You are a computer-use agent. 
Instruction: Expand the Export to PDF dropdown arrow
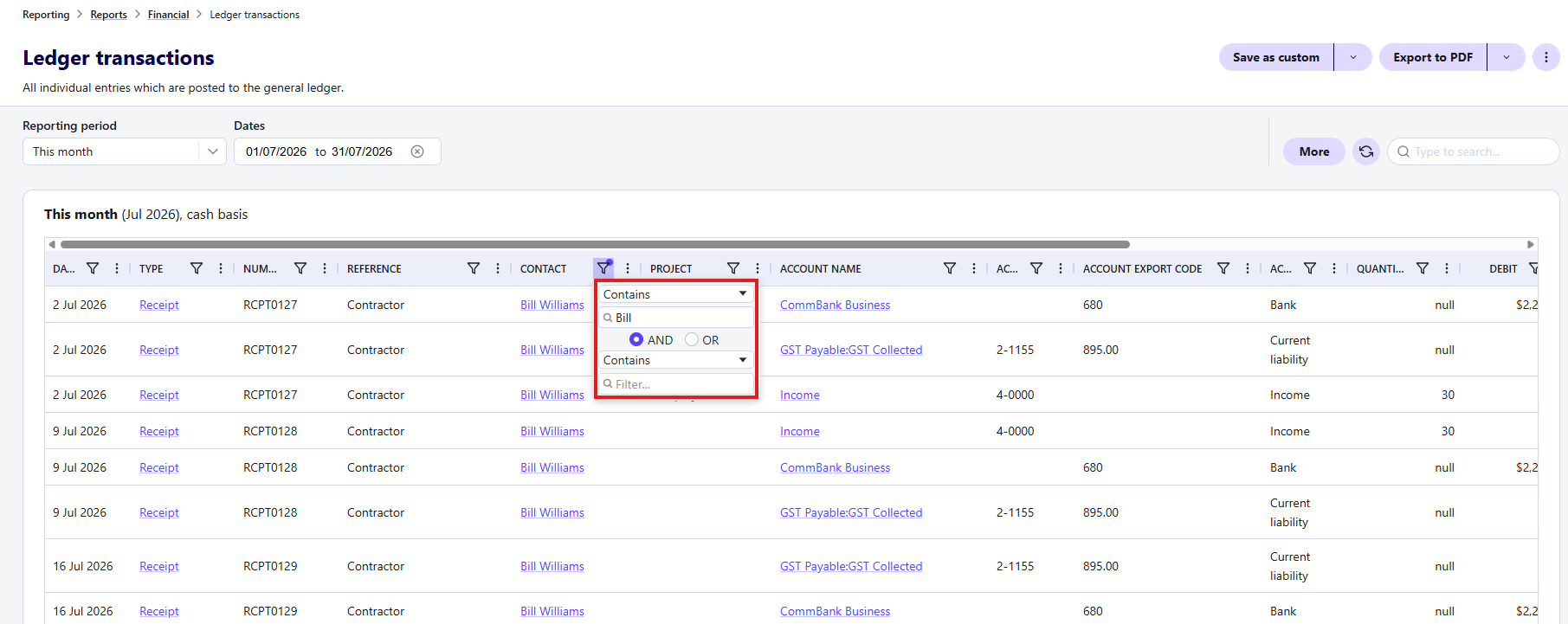point(1507,57)
